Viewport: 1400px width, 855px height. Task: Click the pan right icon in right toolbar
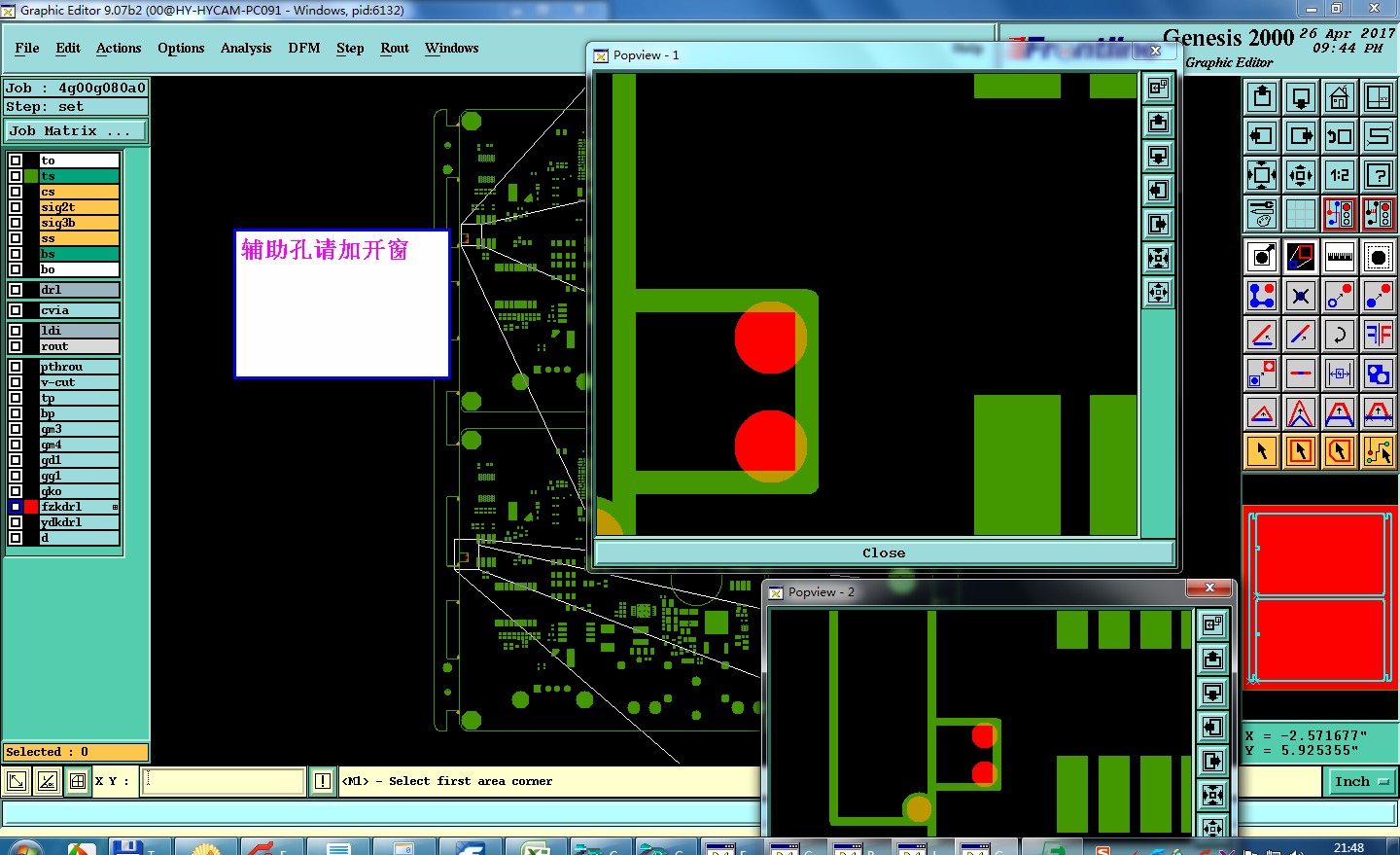click(1301, 136)
